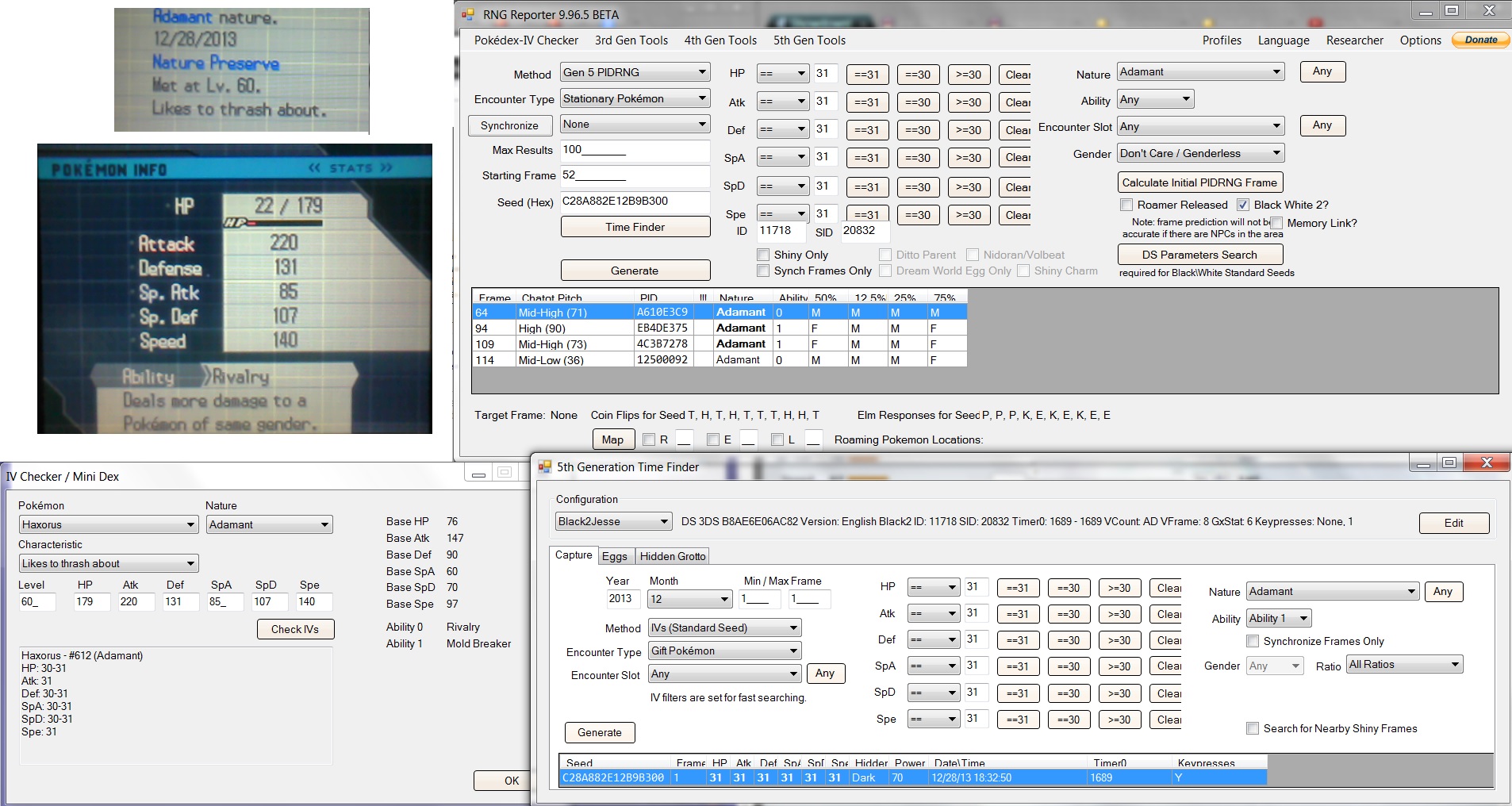Click the RNG Reporter window title icon
The image size is (1512, 806).
[468, 14]
